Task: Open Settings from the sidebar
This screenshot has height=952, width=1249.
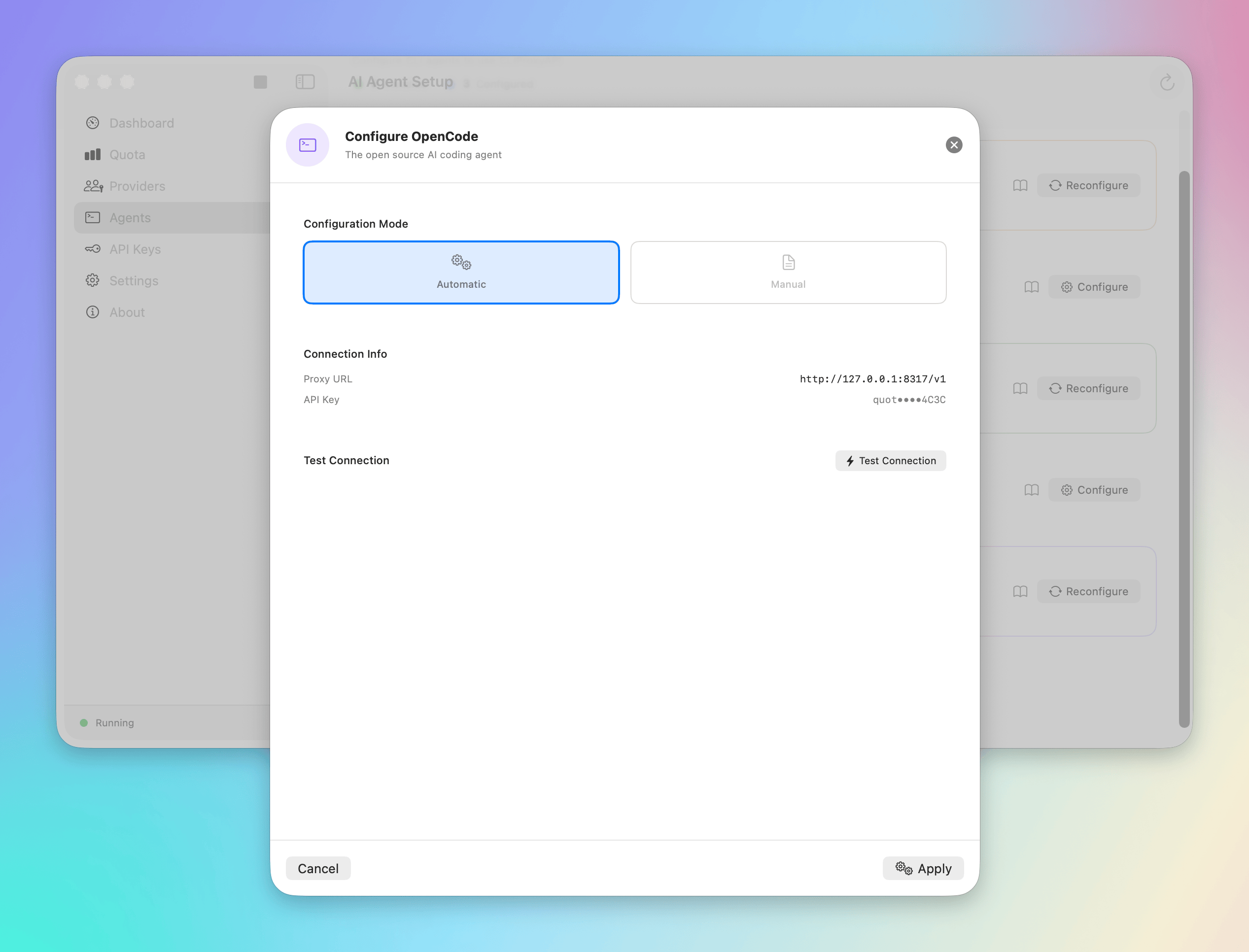Action: (134, 281)
